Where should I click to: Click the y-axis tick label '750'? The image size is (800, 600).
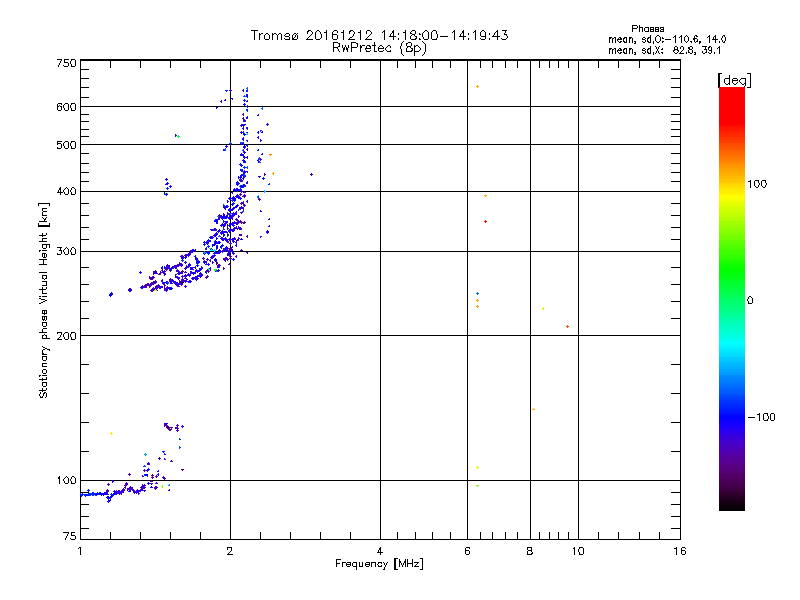click(x=66, y=63)
